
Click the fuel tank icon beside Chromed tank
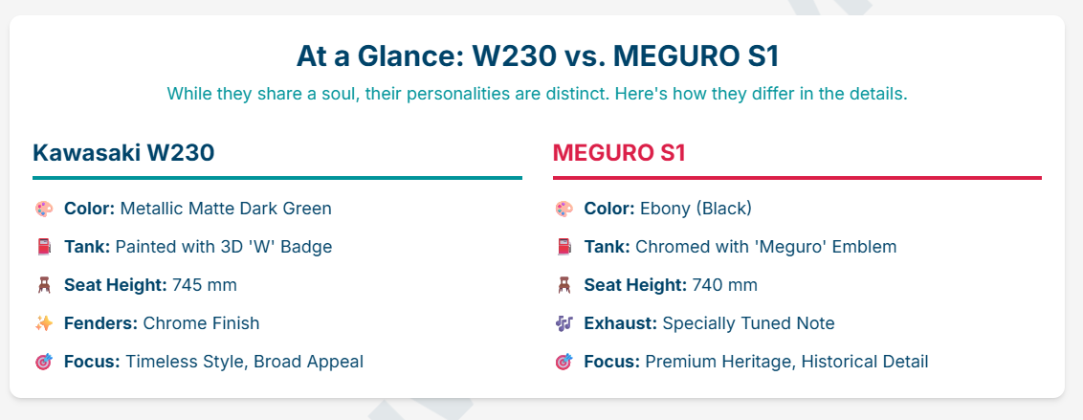coord(564,247)
